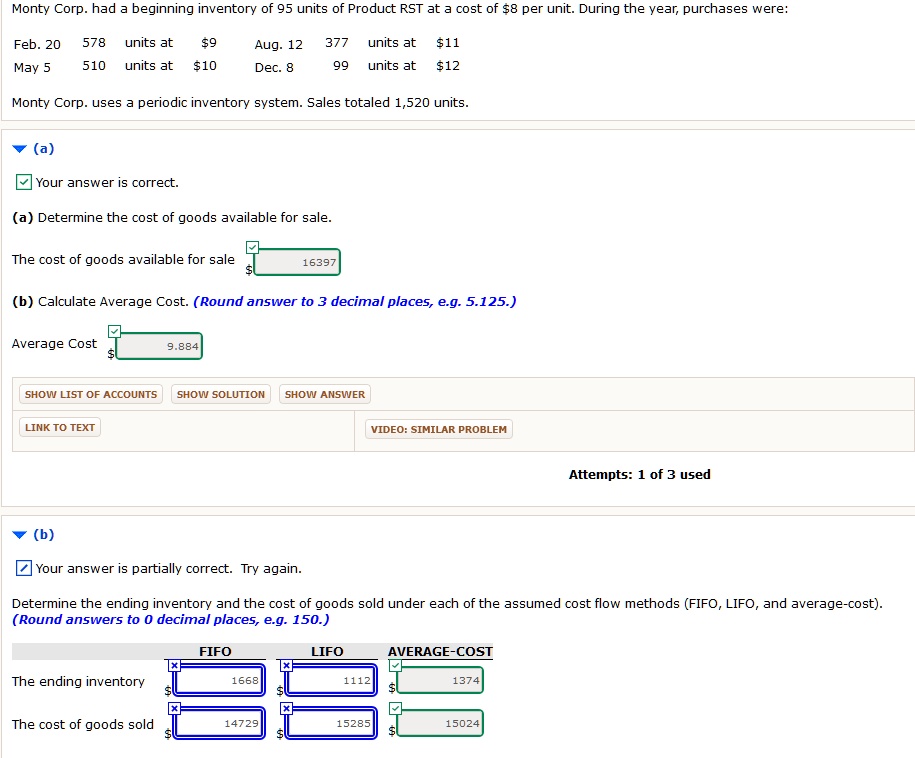Open LINK TO TEXT
This screenshot has height=758, width=915.
point(58,427)
